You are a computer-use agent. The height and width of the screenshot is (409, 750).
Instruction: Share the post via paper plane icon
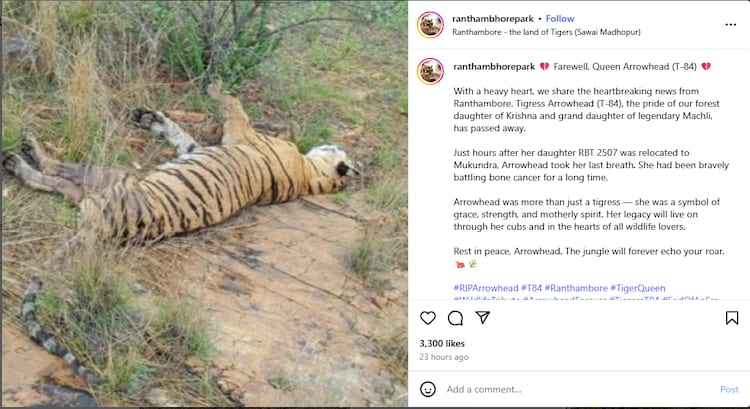[483, 318]
